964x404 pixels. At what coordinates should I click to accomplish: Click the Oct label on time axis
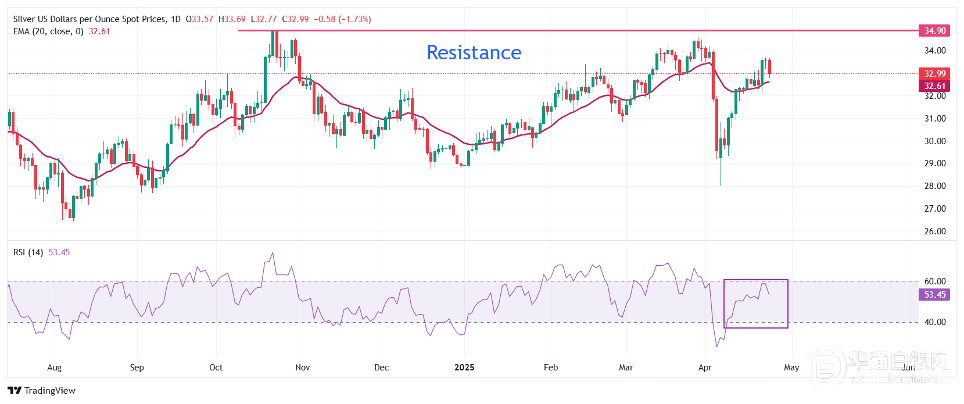(215, 367)
